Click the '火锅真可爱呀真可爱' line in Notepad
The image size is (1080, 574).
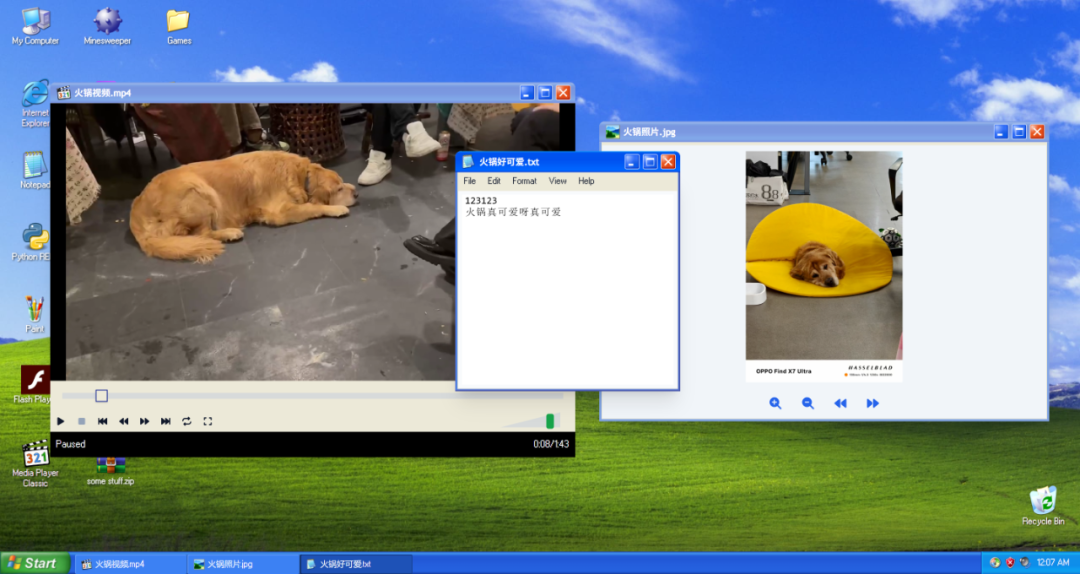click(x=513, y=212)
